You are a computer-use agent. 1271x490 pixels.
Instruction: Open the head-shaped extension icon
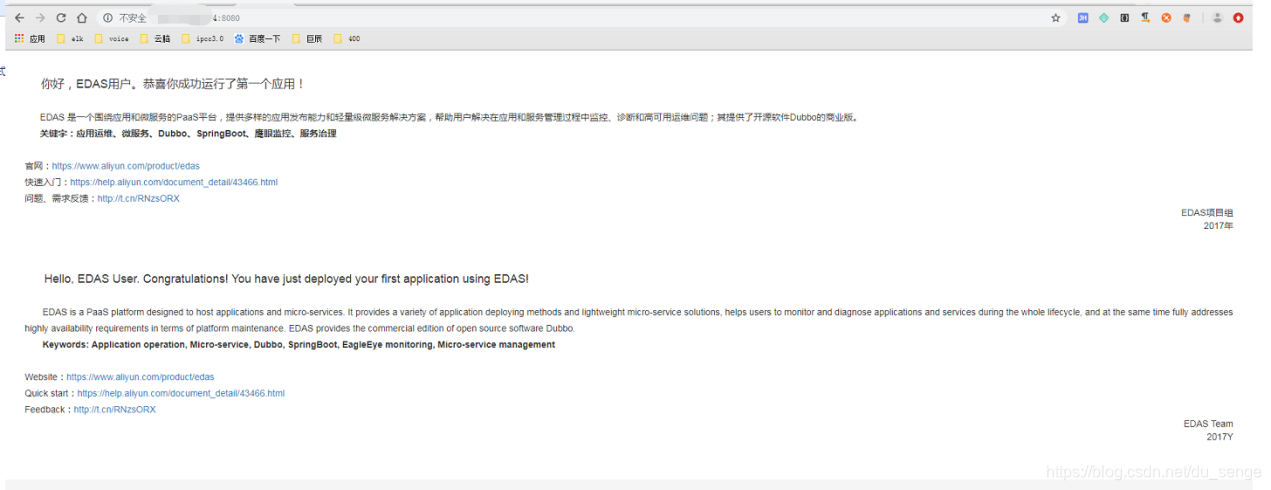[x=1187, y=18]
